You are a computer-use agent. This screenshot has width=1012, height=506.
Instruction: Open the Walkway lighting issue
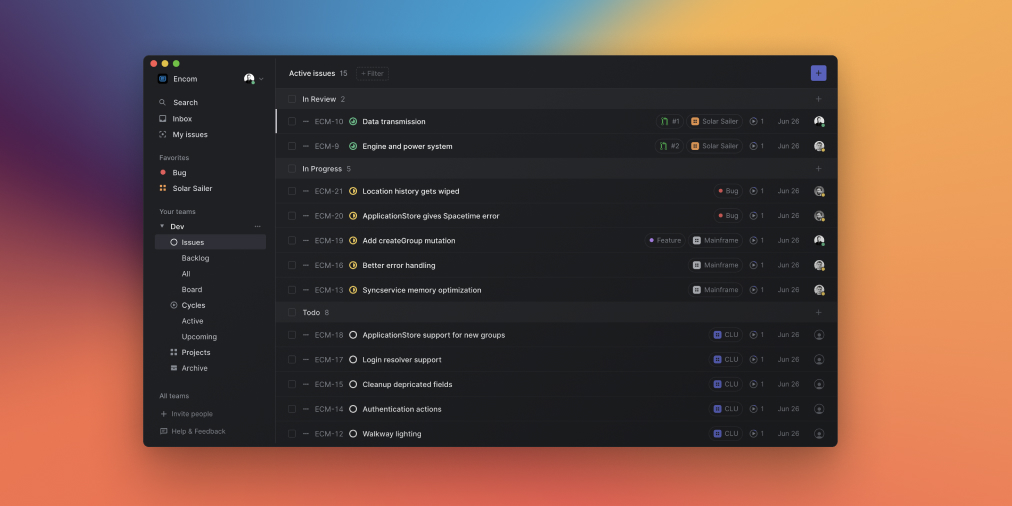[391, 434]
